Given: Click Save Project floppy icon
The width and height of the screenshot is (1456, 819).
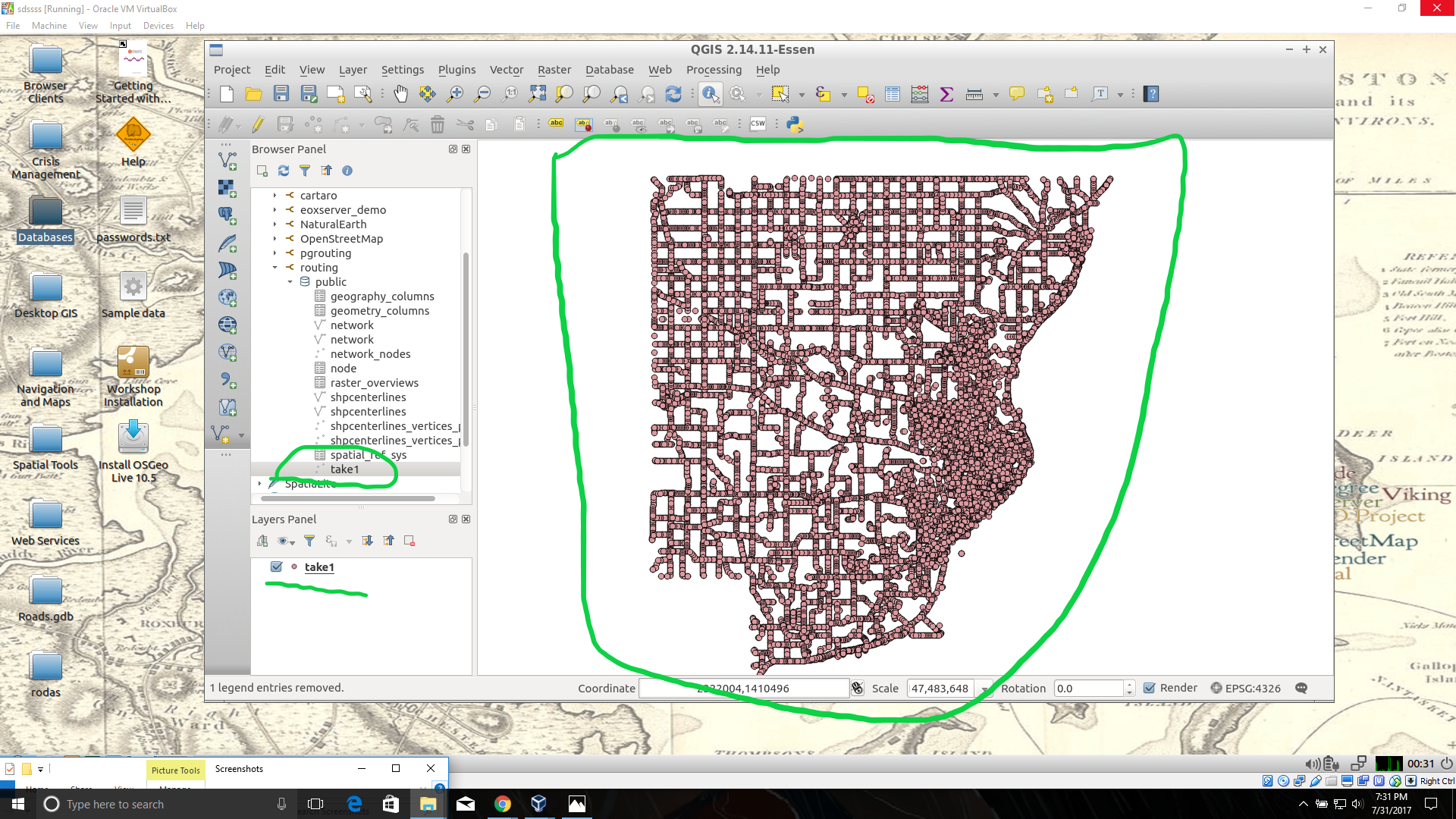Looking at the screenshot, I should (281, 94).
